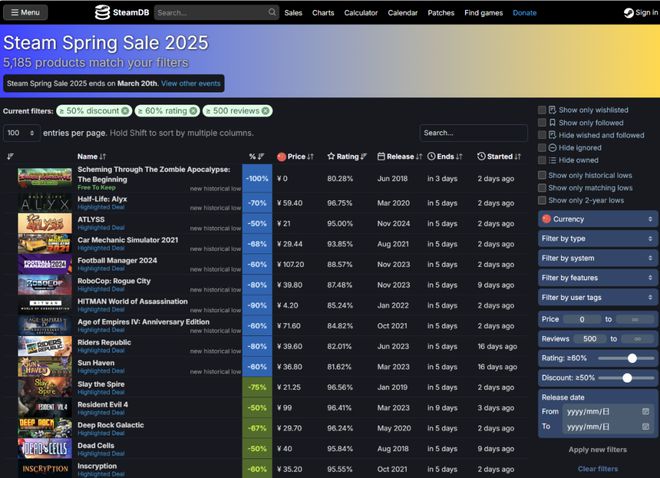Click the View other events link

coord(191,83)
